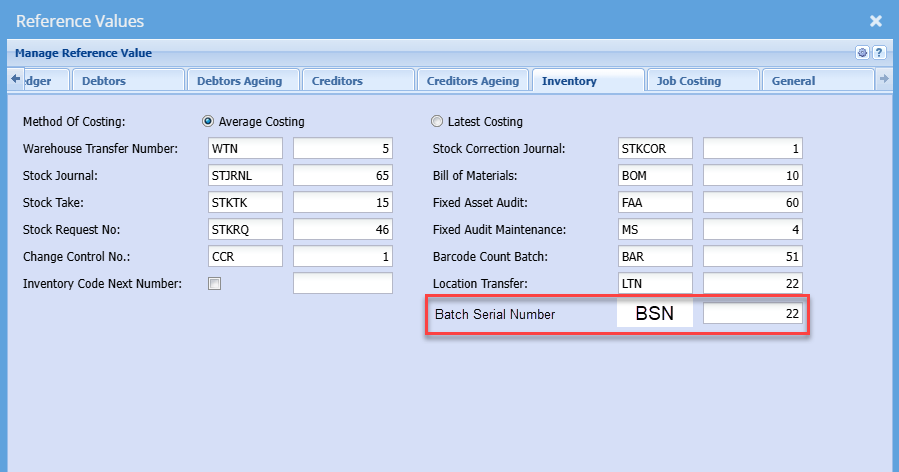Focus the Change Control No. CCR prefix field
Viewport: 899px width, 472px height.
point(245,257)
